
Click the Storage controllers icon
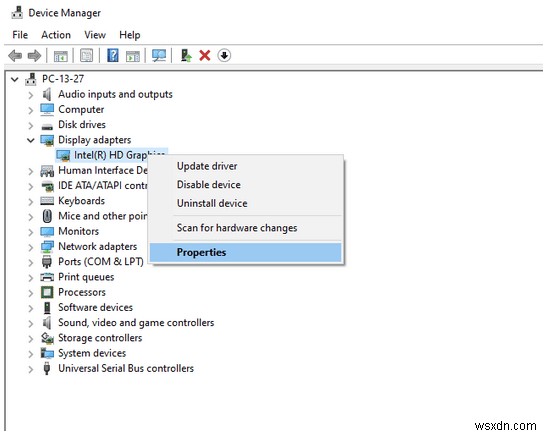click(47, 338)
